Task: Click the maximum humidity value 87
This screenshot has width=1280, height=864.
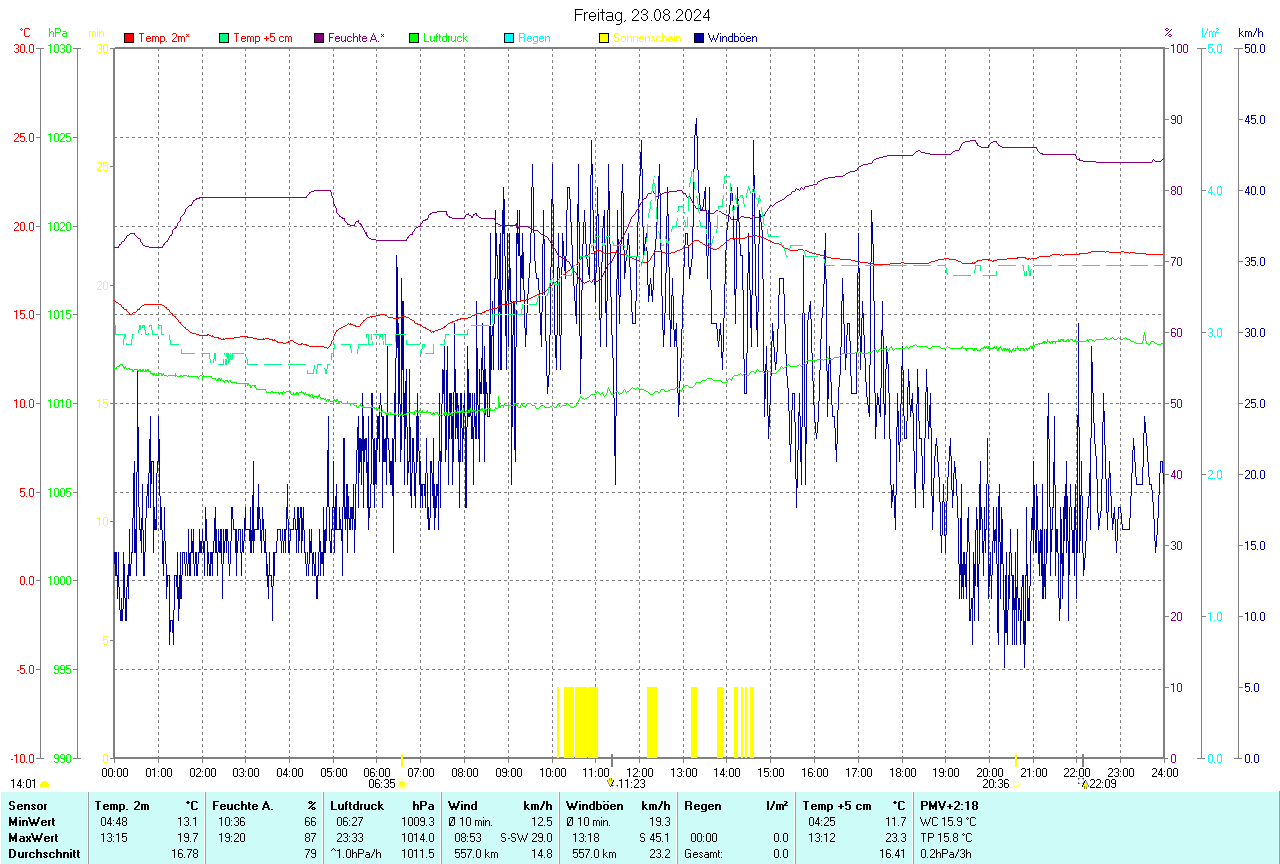Action: pos(311,837)
